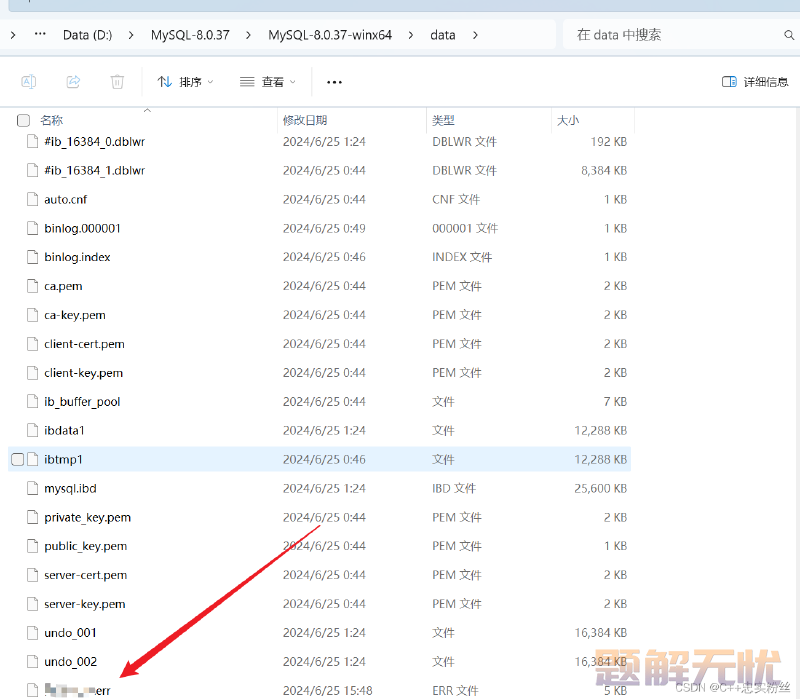
Task: Select the undo_002 file
Action: tap(70, 662)
